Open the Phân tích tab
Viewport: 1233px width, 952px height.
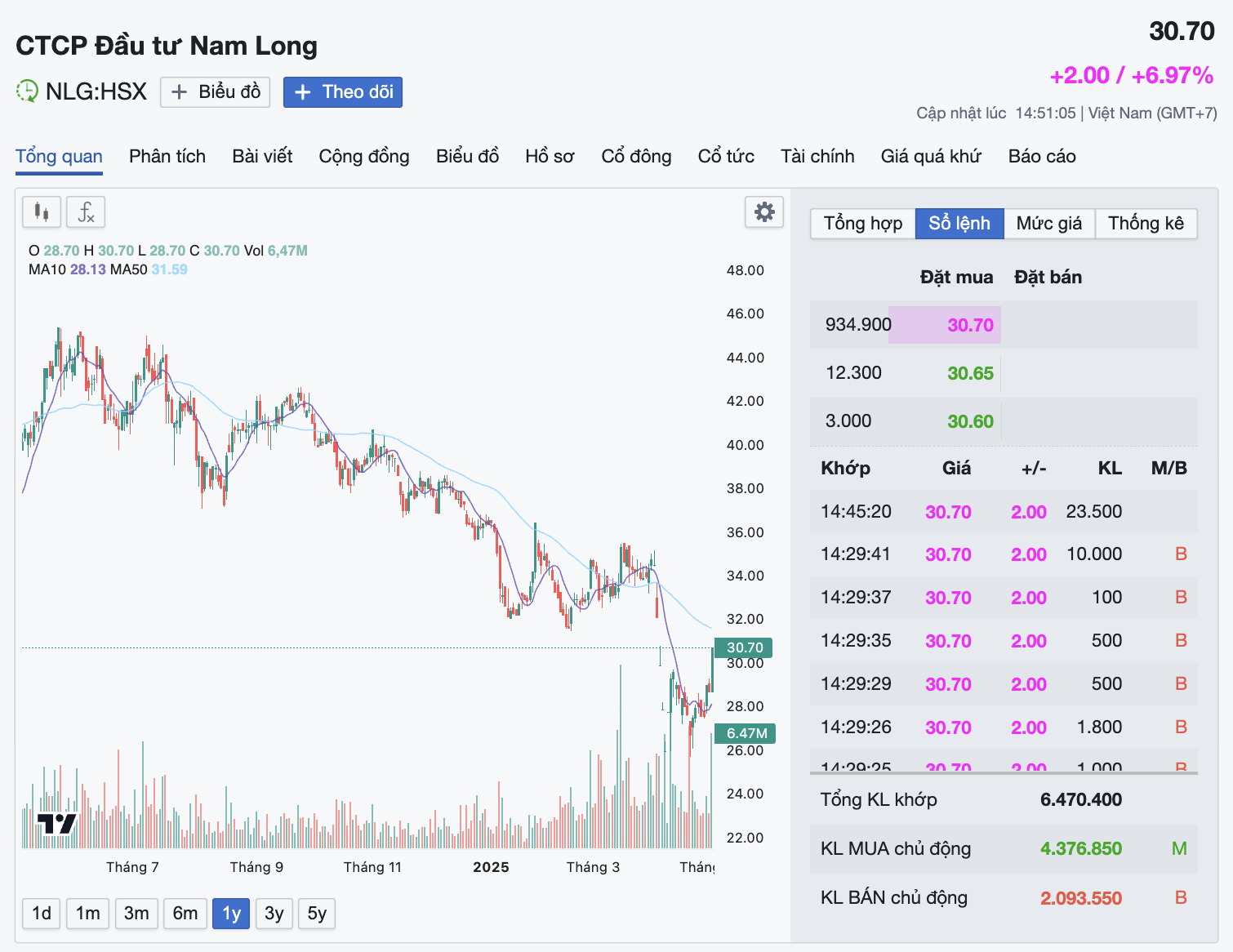[167, 157]
